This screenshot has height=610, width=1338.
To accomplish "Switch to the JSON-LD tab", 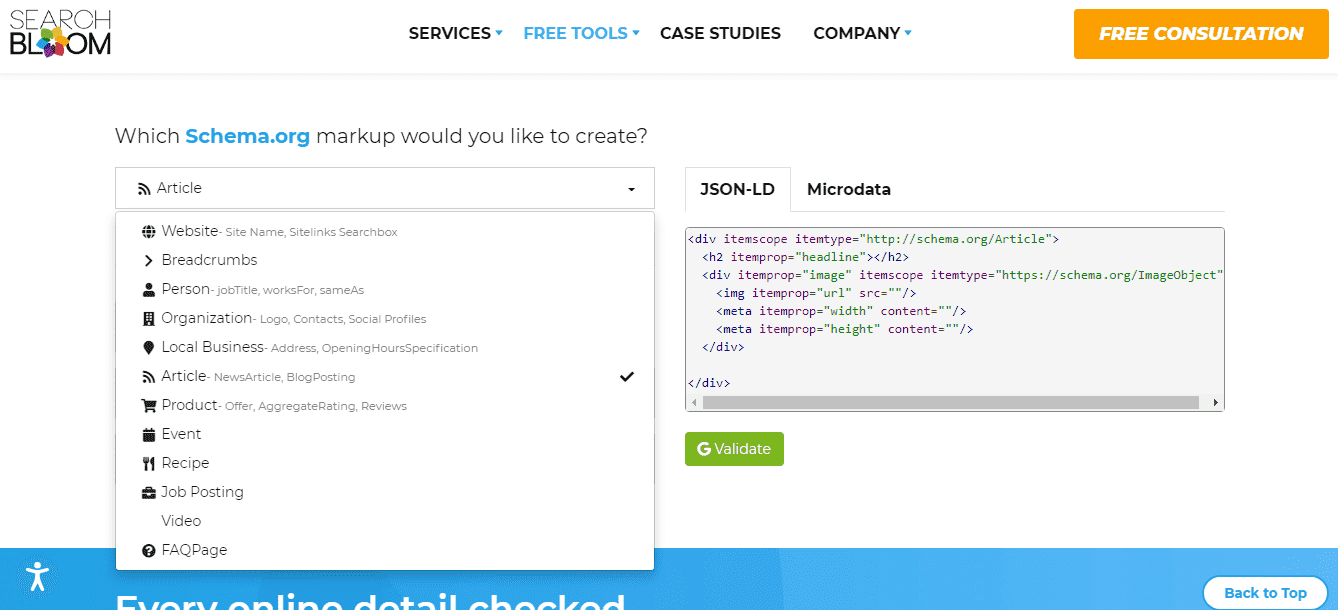I will 738,189.
